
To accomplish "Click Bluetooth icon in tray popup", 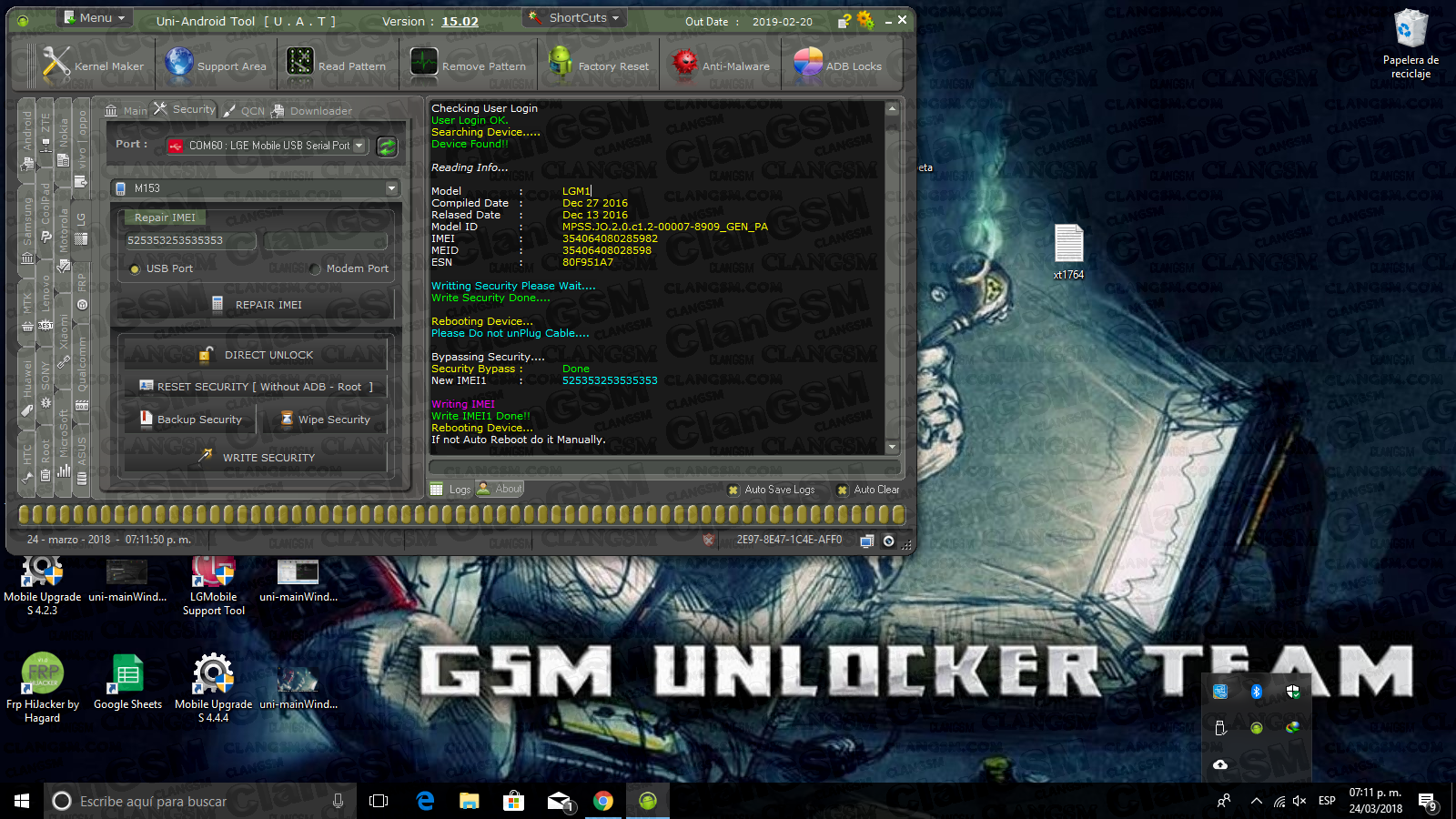I will pos(1257,692).
